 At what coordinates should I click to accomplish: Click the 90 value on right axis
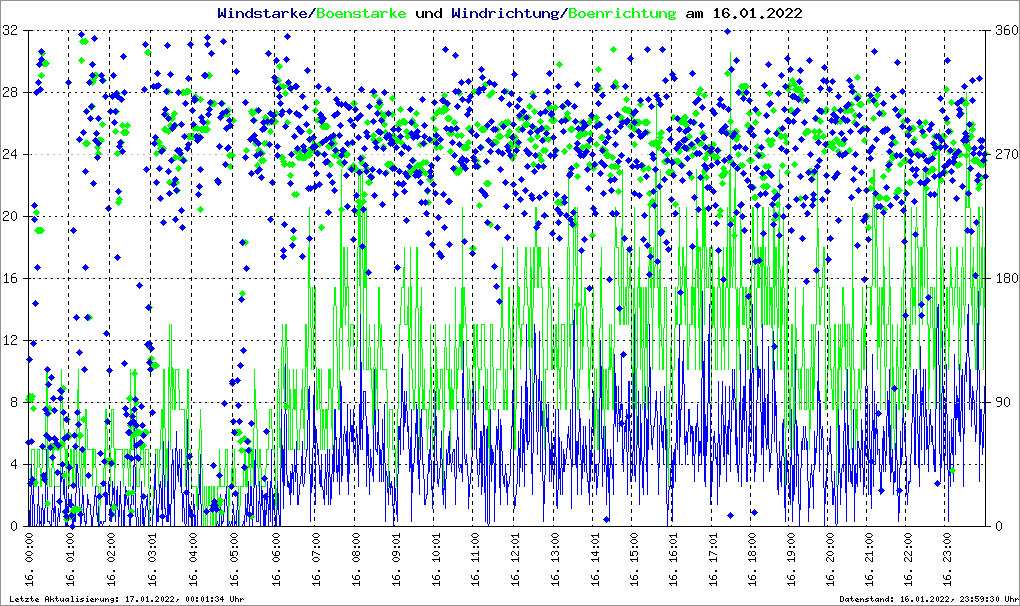coord(999,403)
